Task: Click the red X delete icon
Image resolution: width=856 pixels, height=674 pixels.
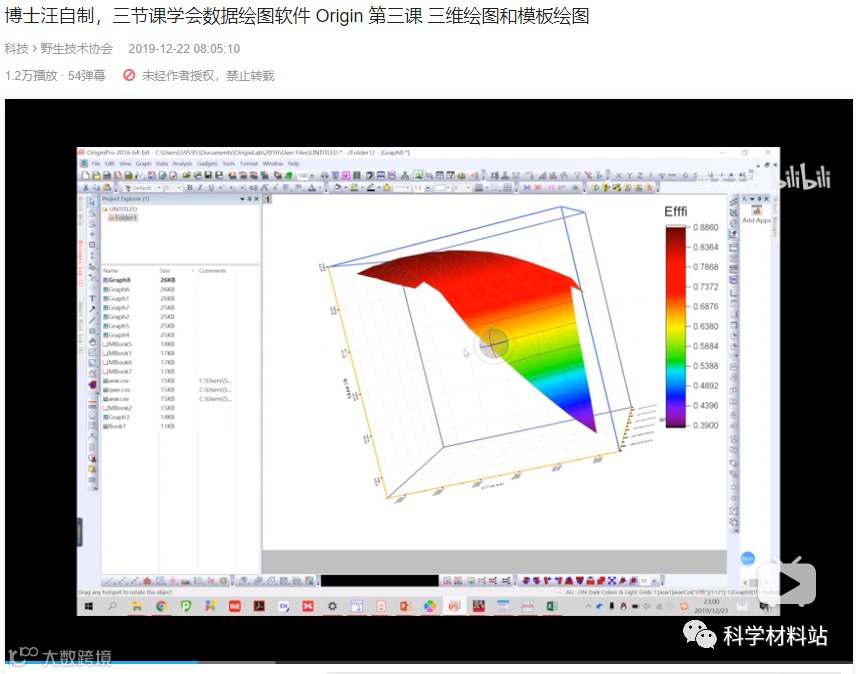Action: click(x=538, y=188)
